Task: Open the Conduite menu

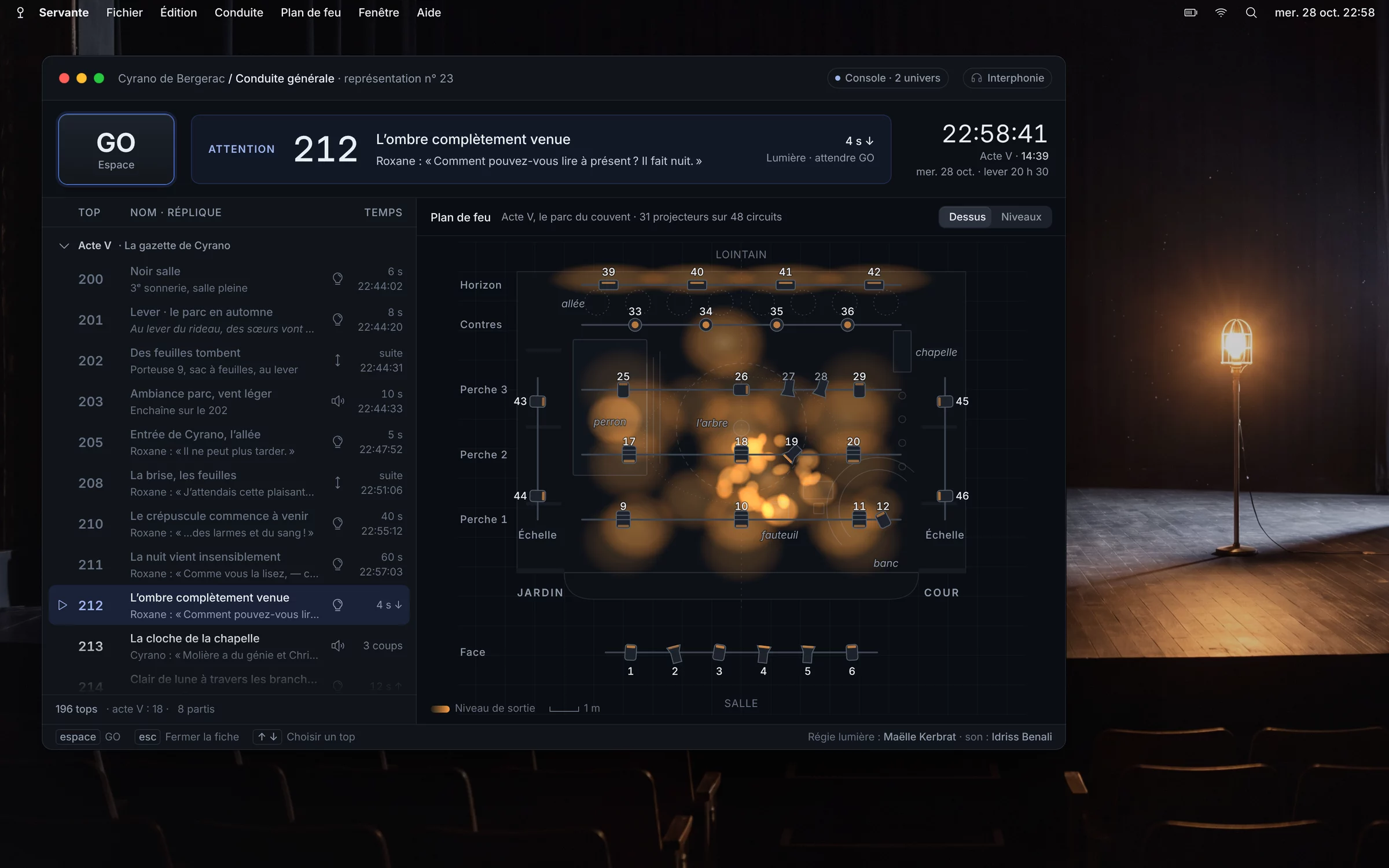Action: coord(238,13)
